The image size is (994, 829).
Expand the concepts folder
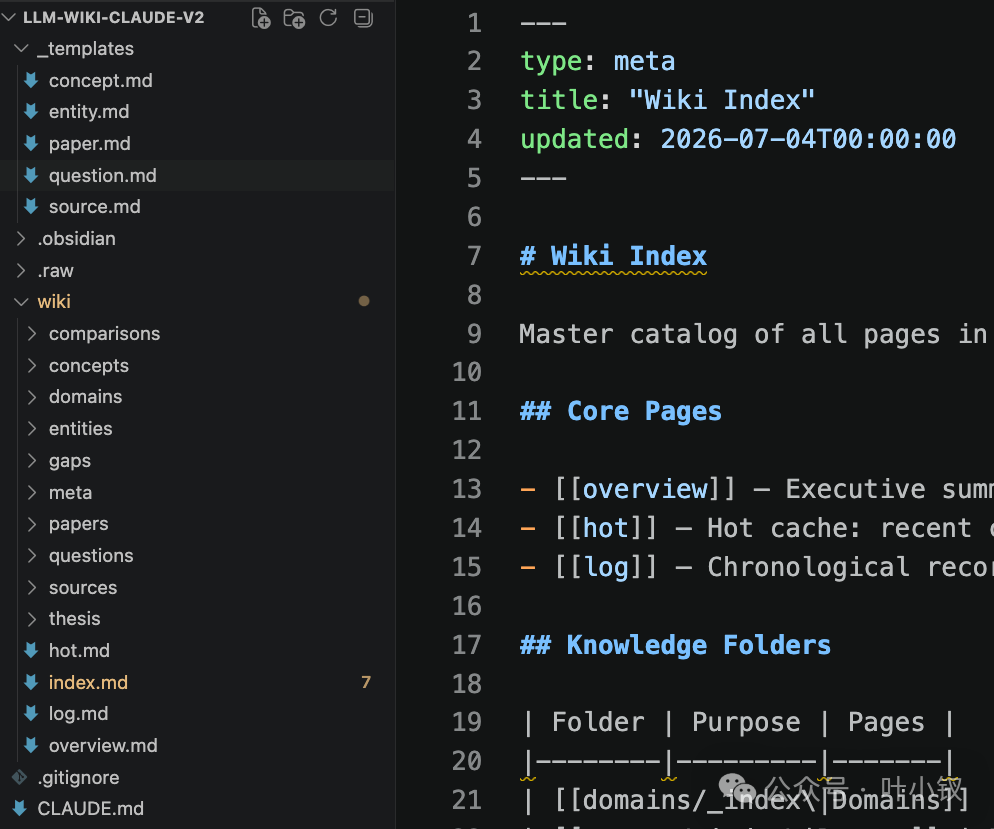click(32, 365)
